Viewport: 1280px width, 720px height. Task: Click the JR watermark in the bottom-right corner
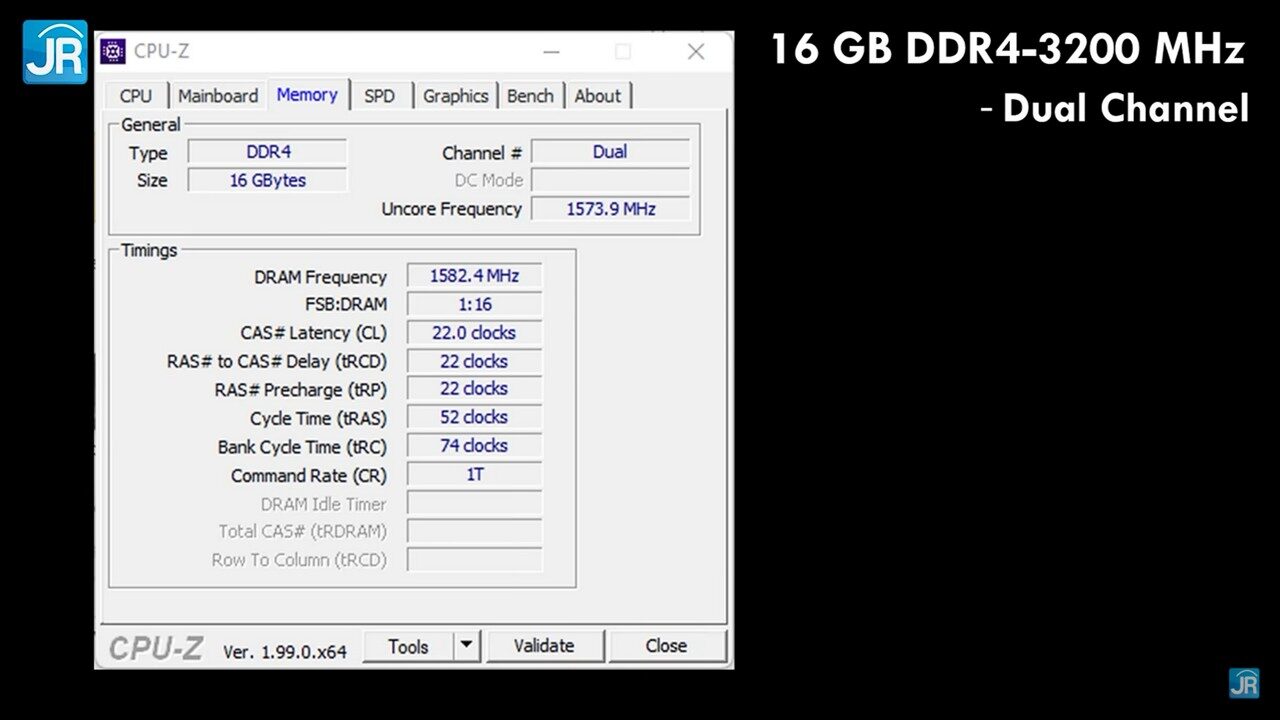1246,685
